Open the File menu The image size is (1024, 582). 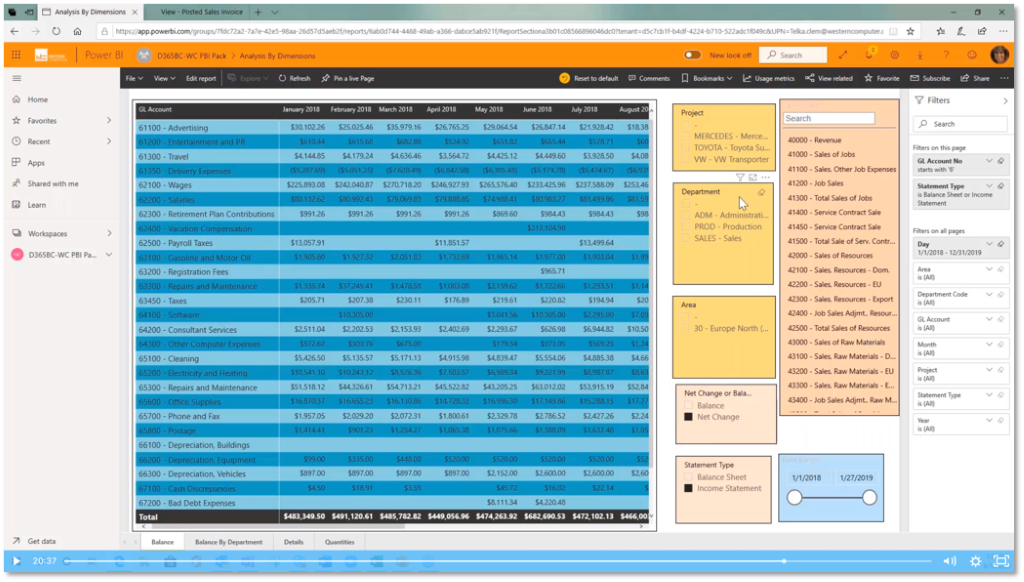(133, 78)
